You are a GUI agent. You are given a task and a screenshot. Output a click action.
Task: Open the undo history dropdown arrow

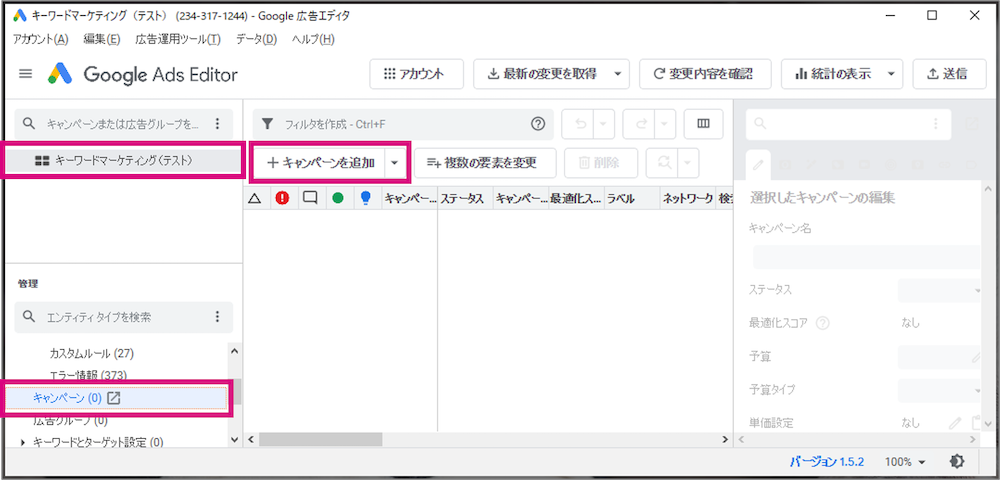tap(603, 124)
